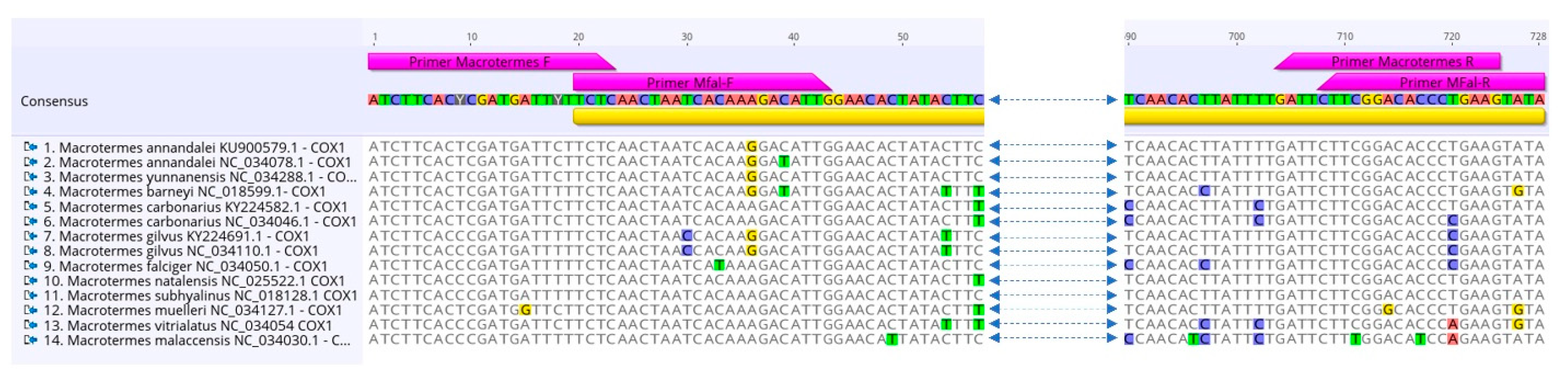Image resolution: width=1568 pixels, height=382 pixels.
Task: Click ruler position 720
Action: pos(1452,37)
